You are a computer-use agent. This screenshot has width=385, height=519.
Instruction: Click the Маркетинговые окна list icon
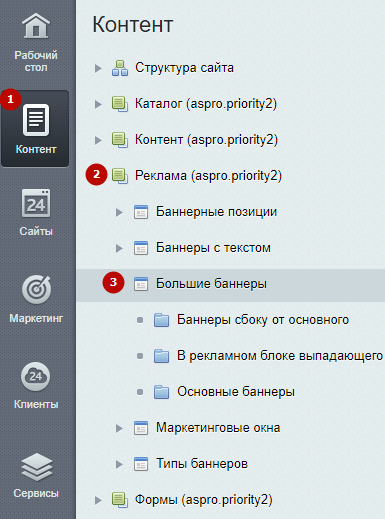(x=141, y=428)
